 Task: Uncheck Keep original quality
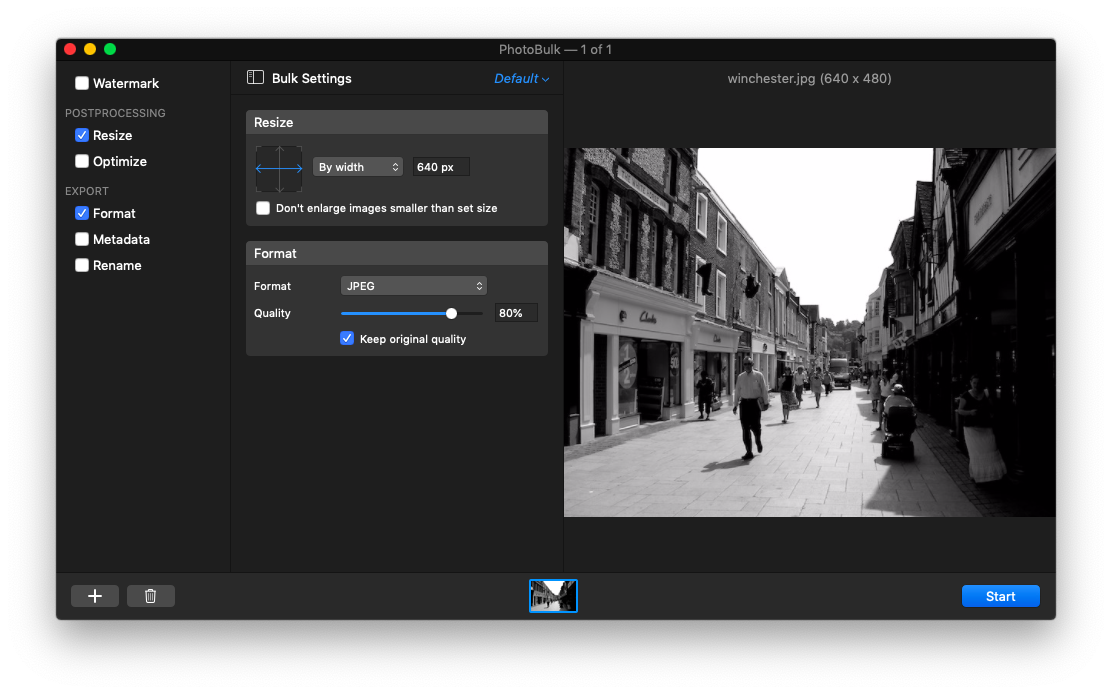click(347, 339)
